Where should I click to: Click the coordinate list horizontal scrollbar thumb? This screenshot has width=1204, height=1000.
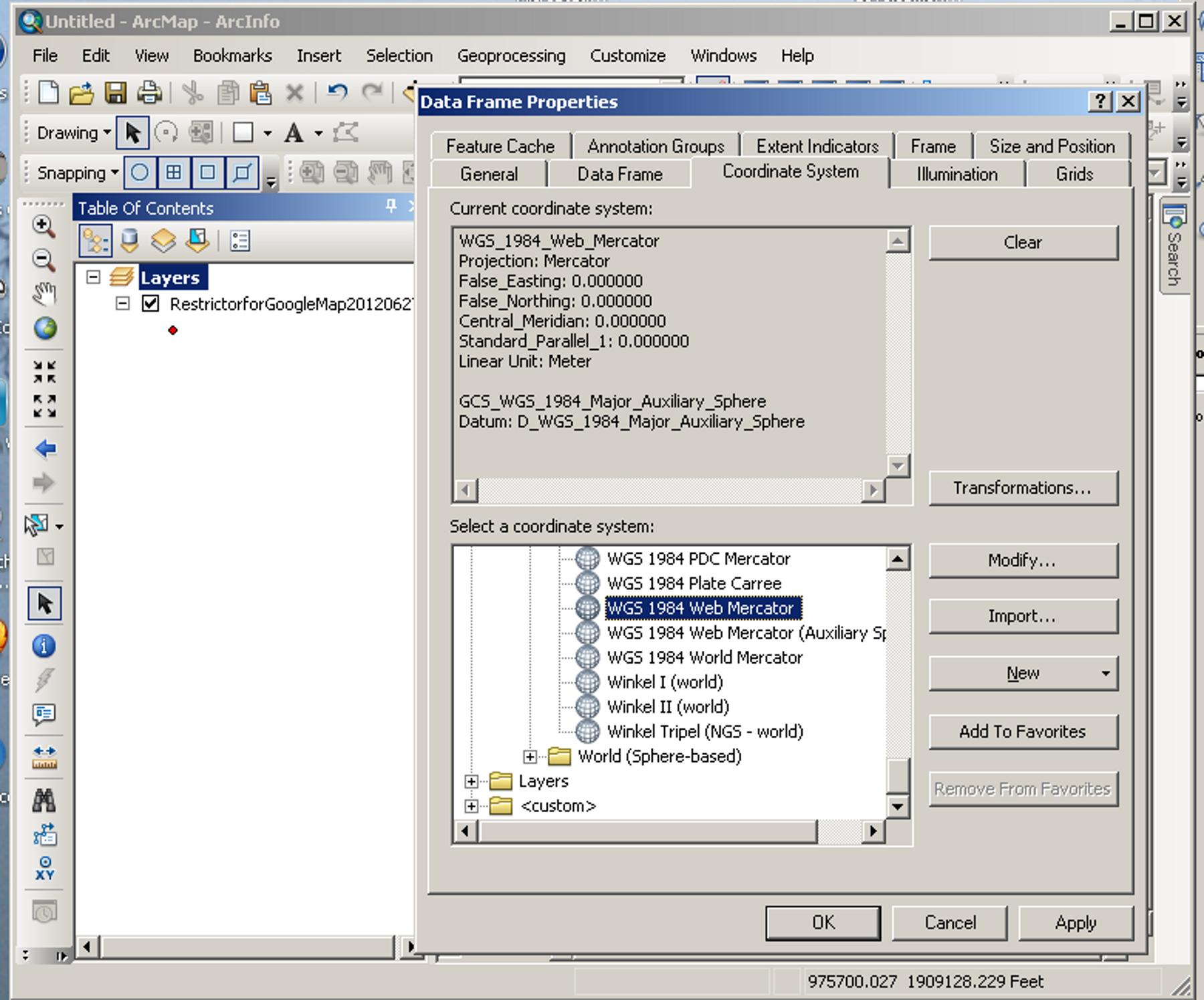coord(647,831)
